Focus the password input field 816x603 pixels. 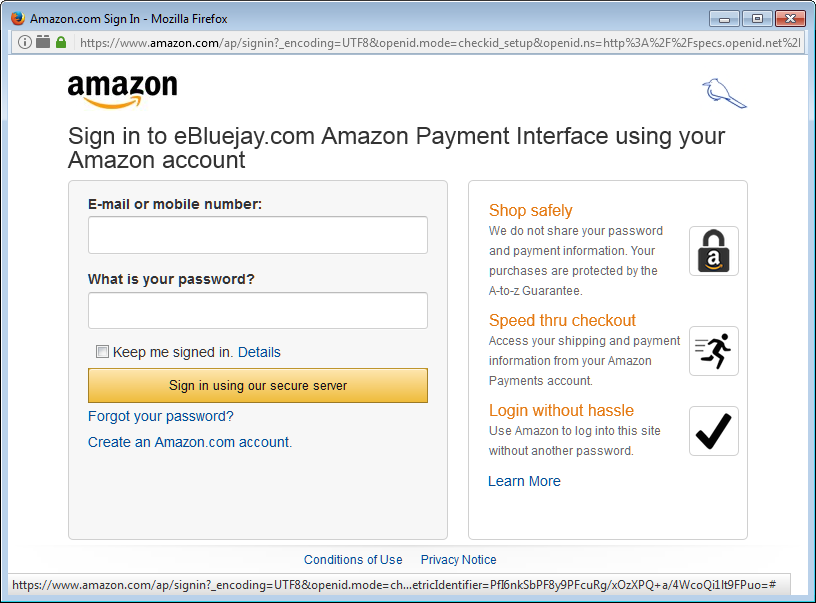tap(258, 311)
